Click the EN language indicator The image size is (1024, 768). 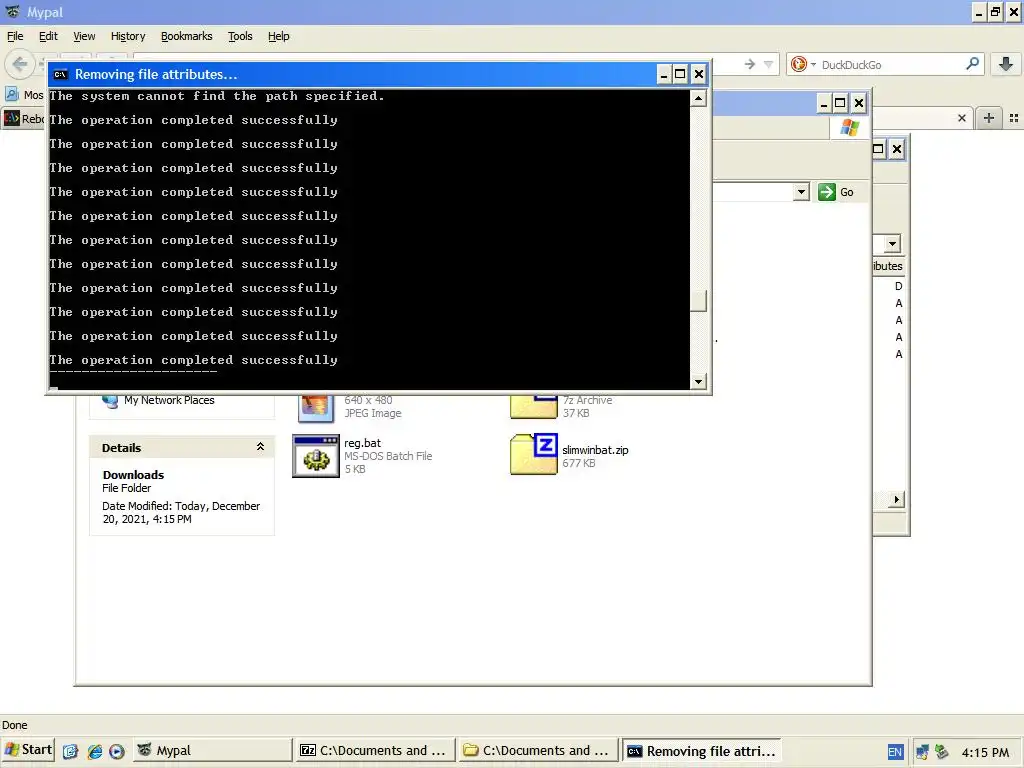(x=895, y=752)
